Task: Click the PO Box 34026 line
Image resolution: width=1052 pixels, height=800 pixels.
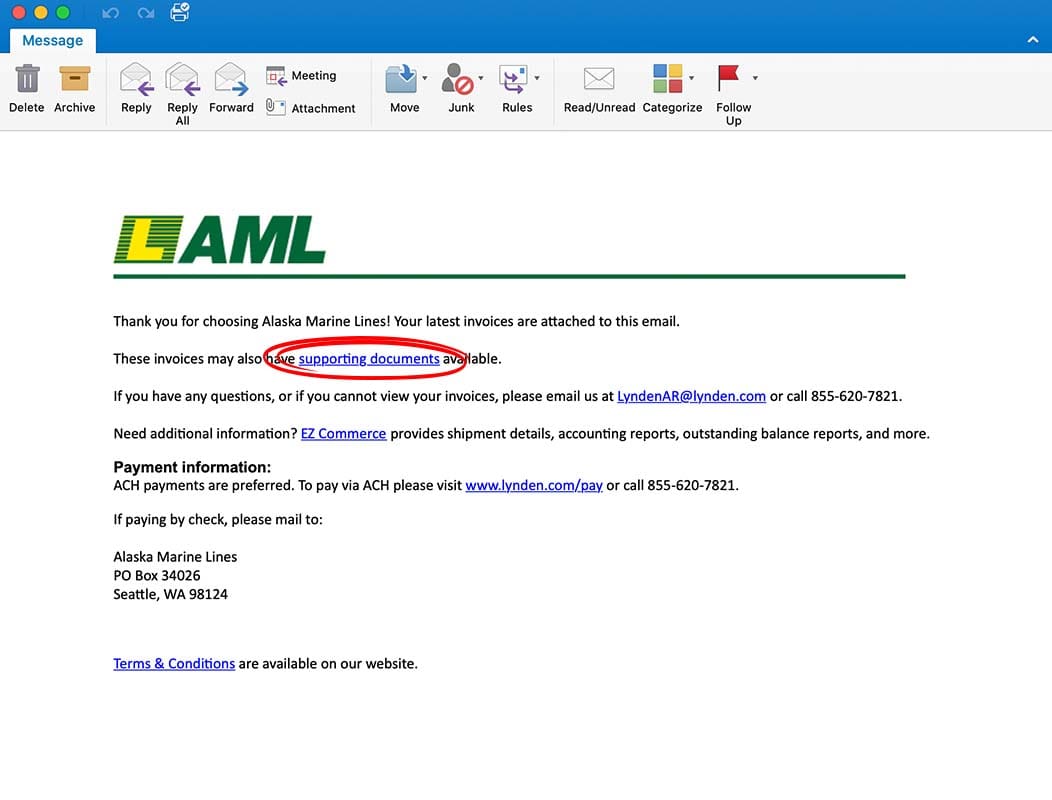Action: tap(156, 576)
